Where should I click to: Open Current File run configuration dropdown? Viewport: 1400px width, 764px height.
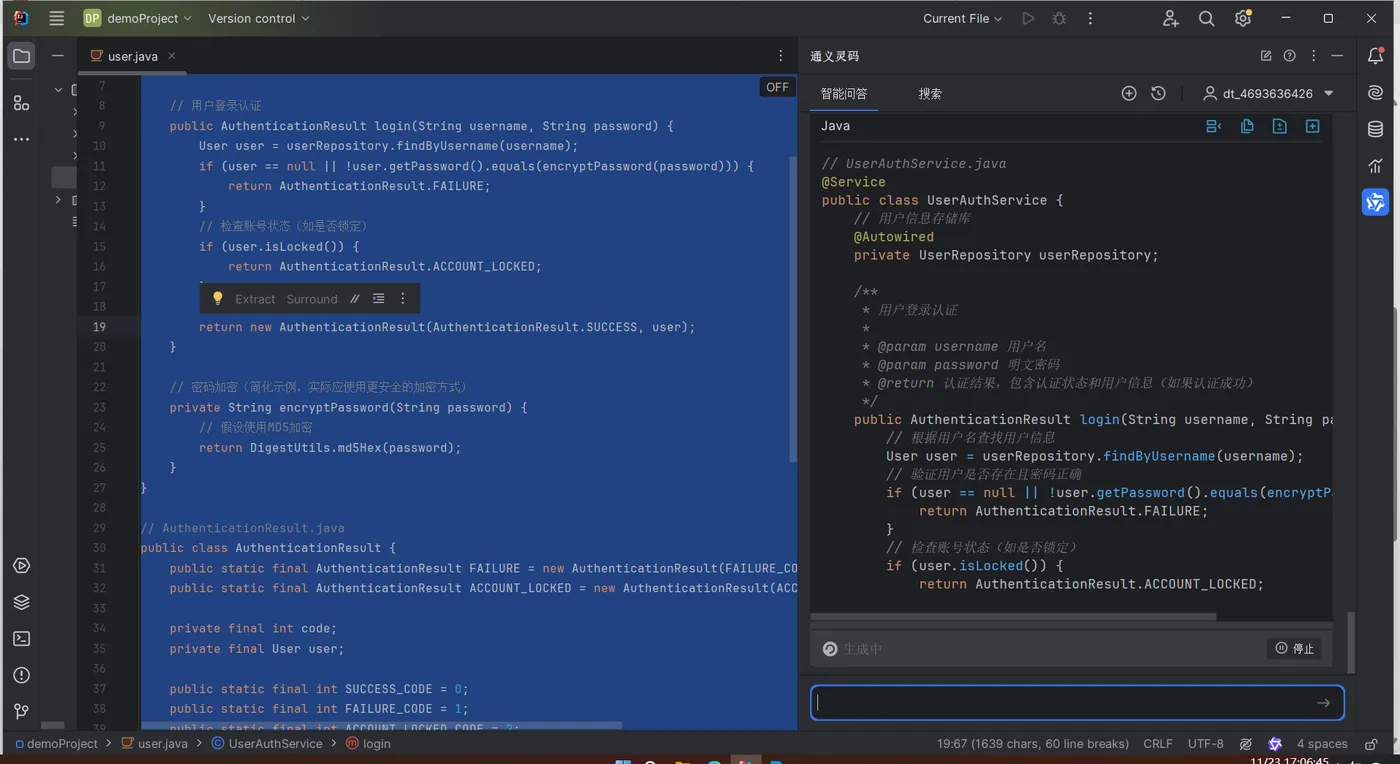point(962,18)
